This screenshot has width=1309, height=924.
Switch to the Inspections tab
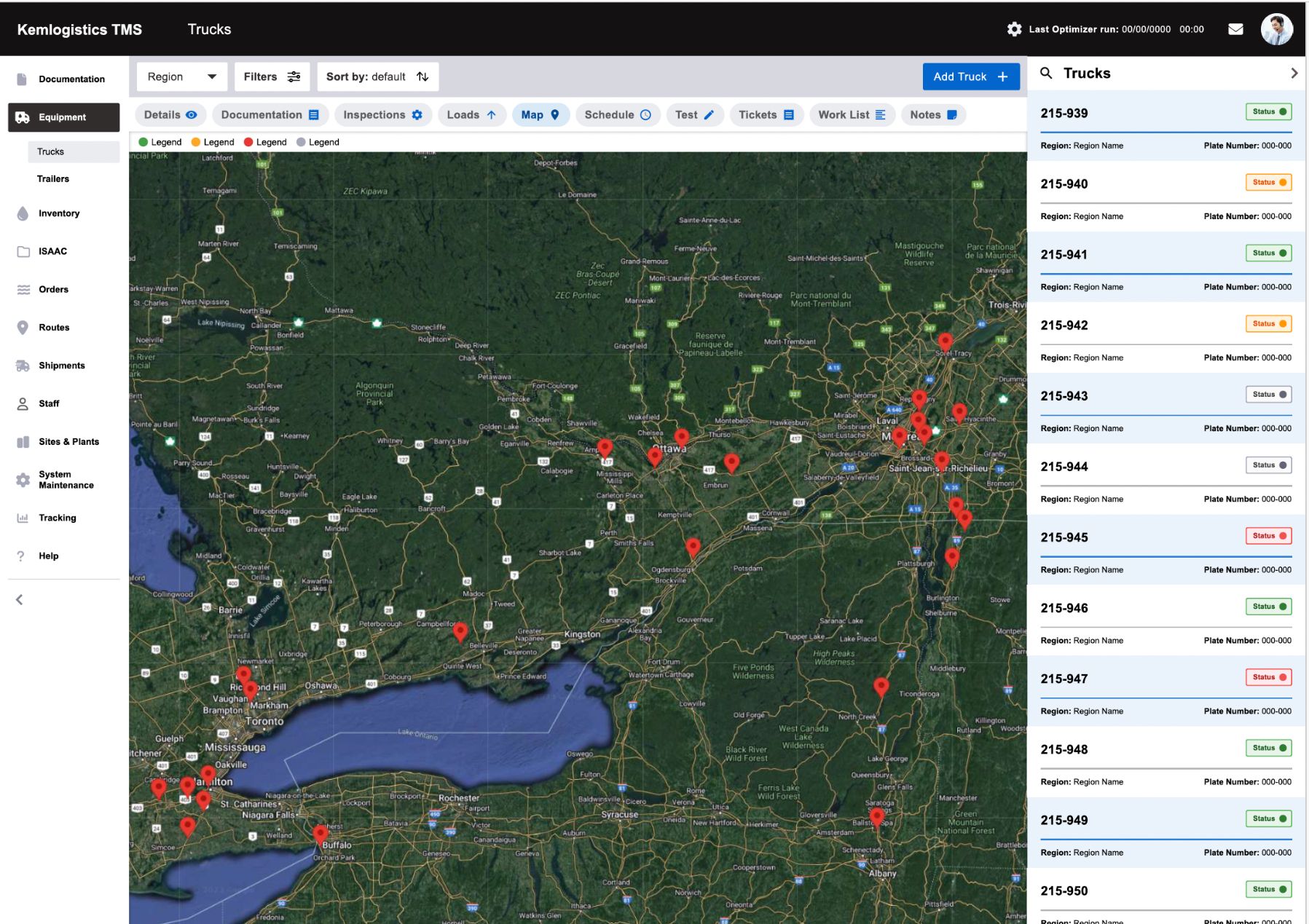tap(382, 115)
